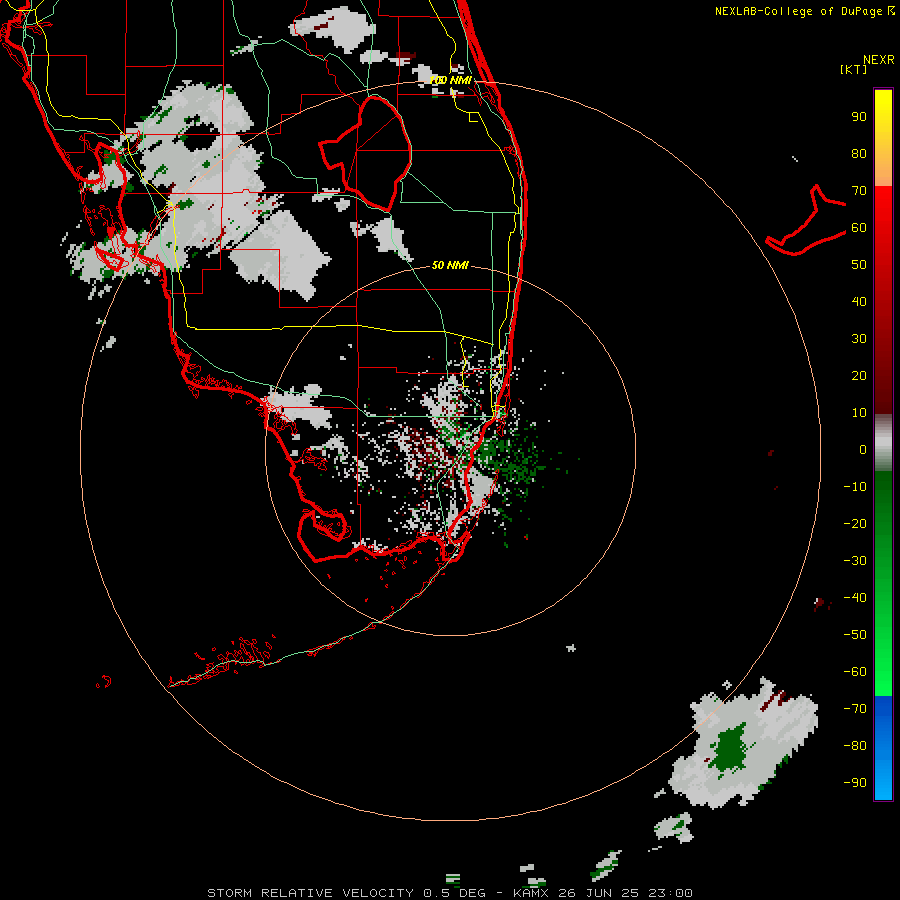Select the 10 value on velocity scale
Viewport: 900px width, 900px height.
coord(859,413)
